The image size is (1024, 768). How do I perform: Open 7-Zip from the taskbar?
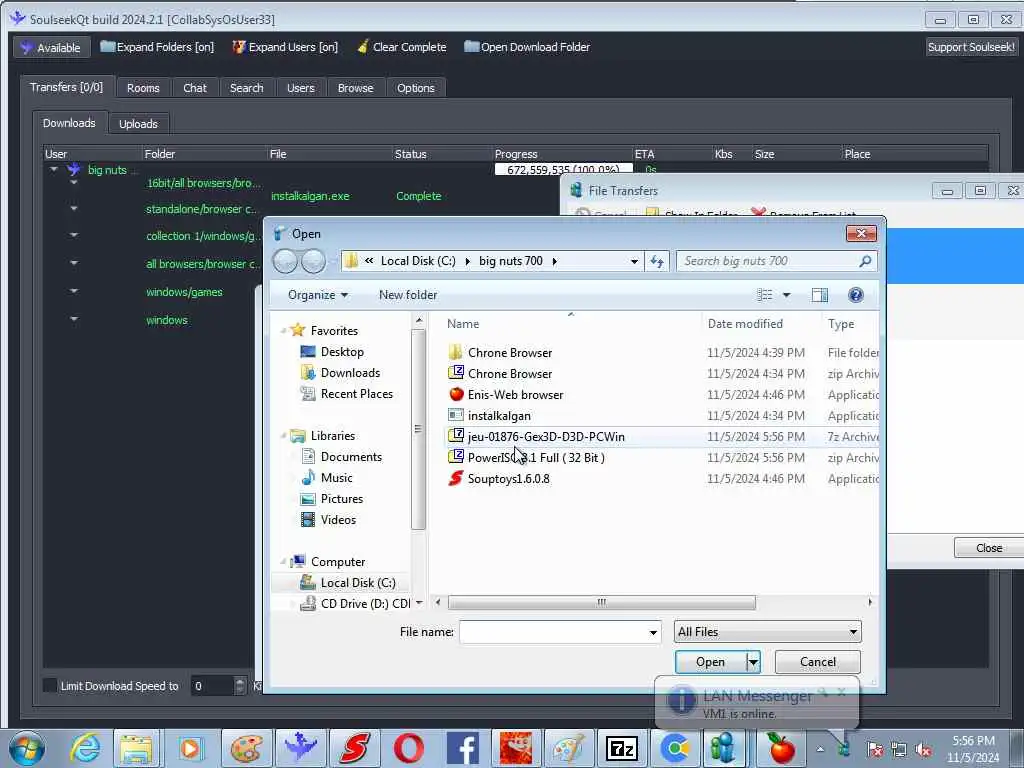tap(621, 748)
